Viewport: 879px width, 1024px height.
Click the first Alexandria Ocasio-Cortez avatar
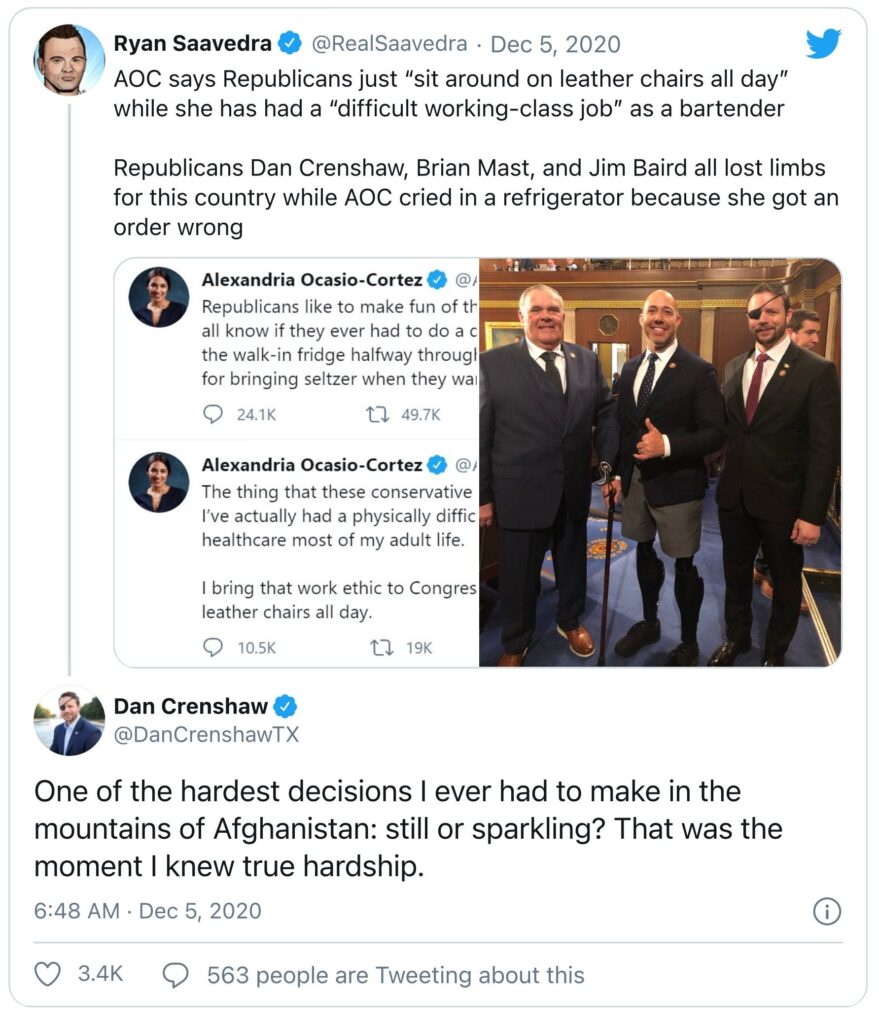click(158, 297)
